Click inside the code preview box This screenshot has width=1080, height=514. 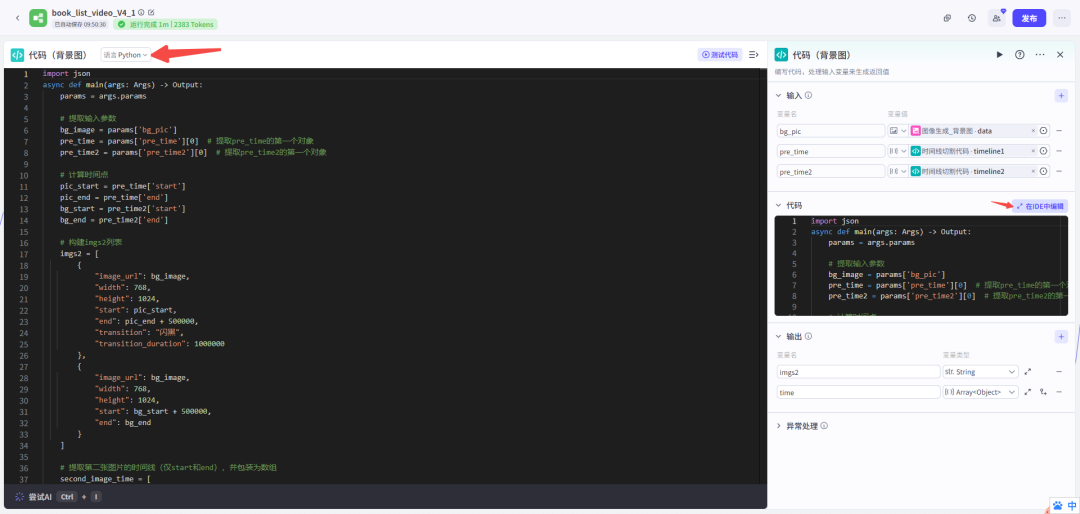pyautogui.click(x=921, y=266)
